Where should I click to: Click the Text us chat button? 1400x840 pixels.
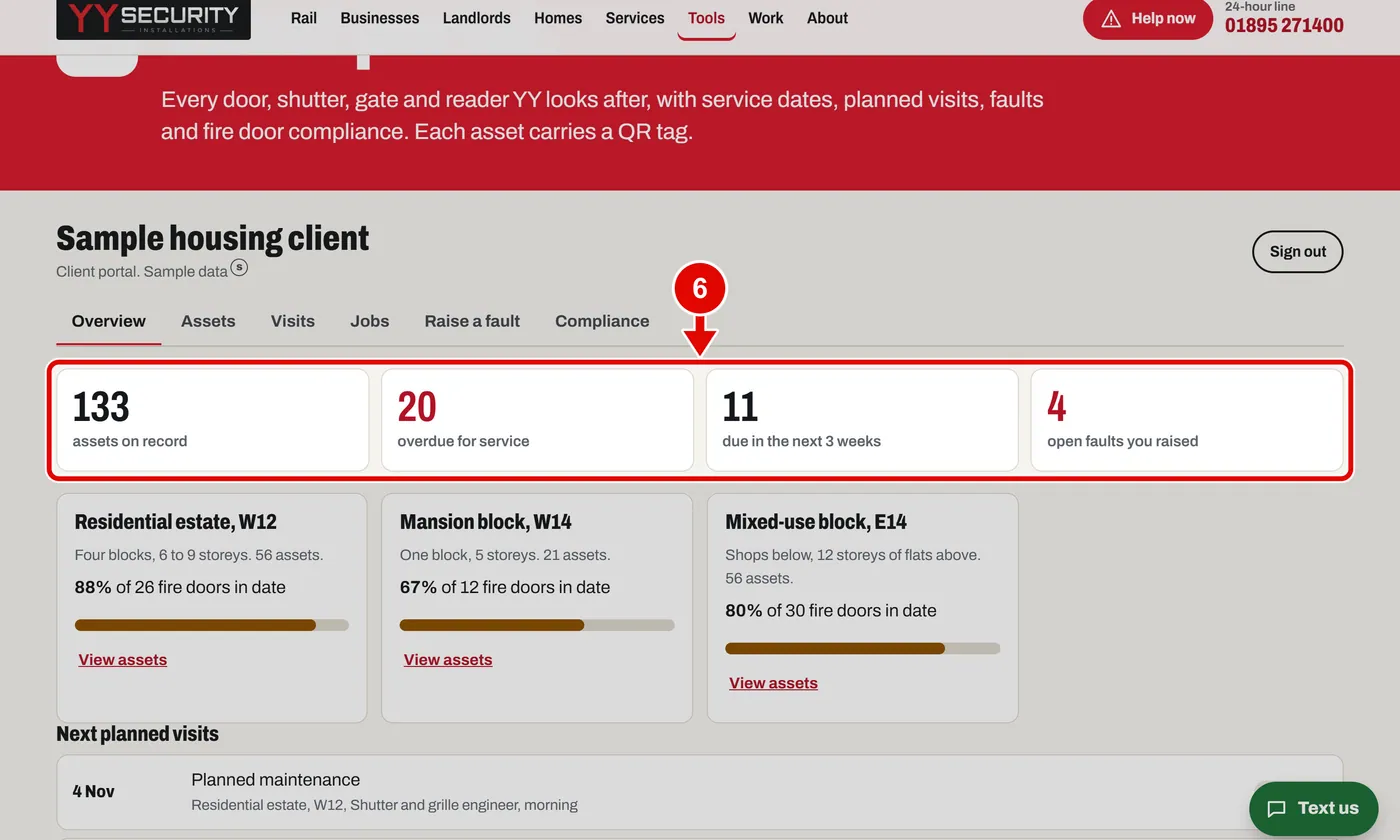click(1314, 809)
